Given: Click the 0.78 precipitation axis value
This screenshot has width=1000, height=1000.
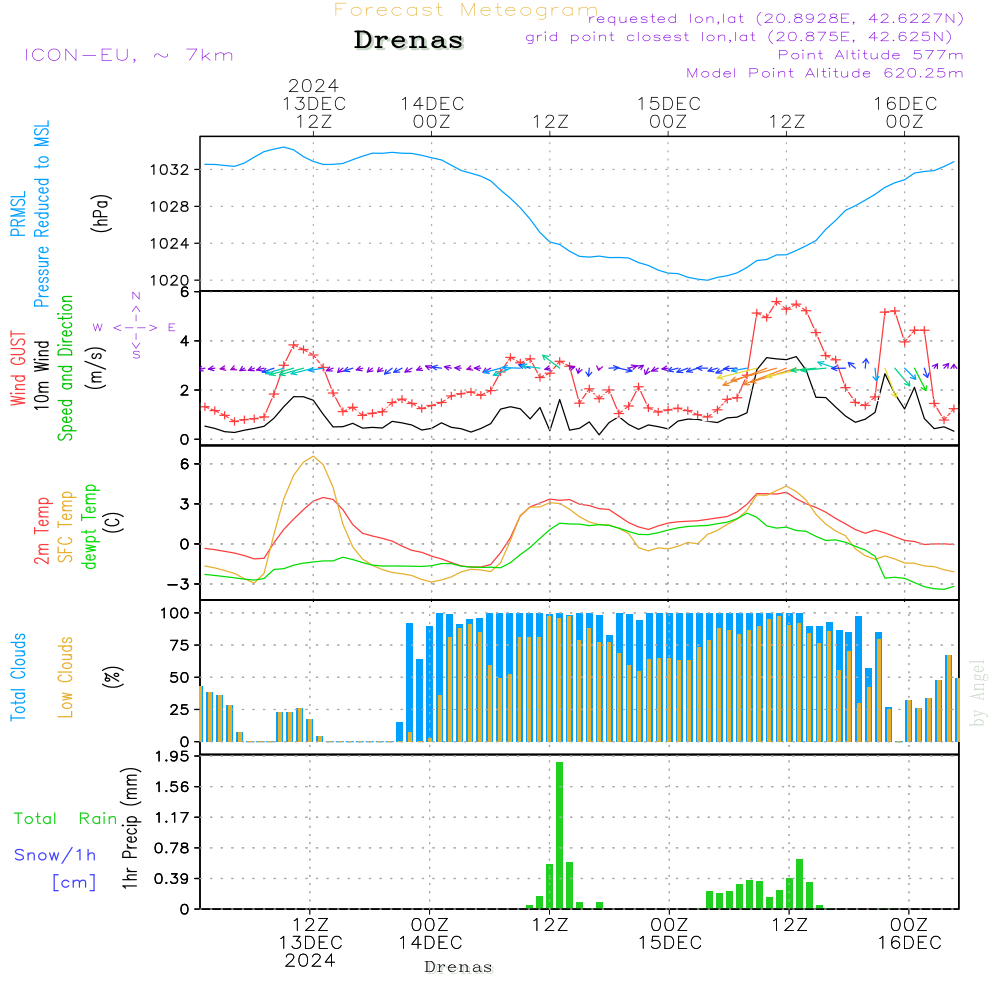Looking at the screenshot, I should (172, 848).
